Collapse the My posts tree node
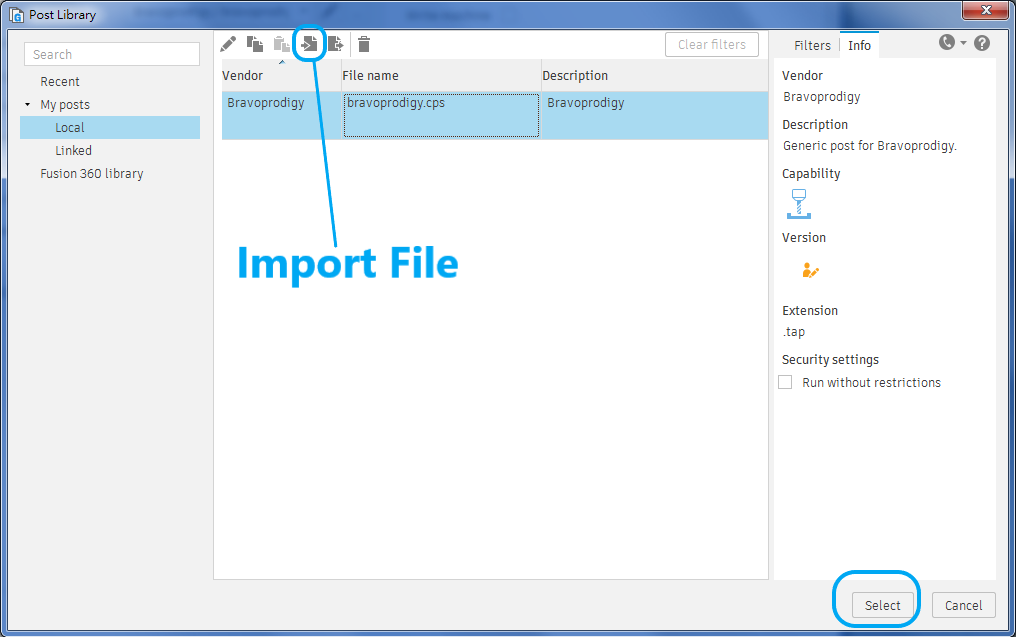The image size is (1016, 637). click(x=28, y=105)
